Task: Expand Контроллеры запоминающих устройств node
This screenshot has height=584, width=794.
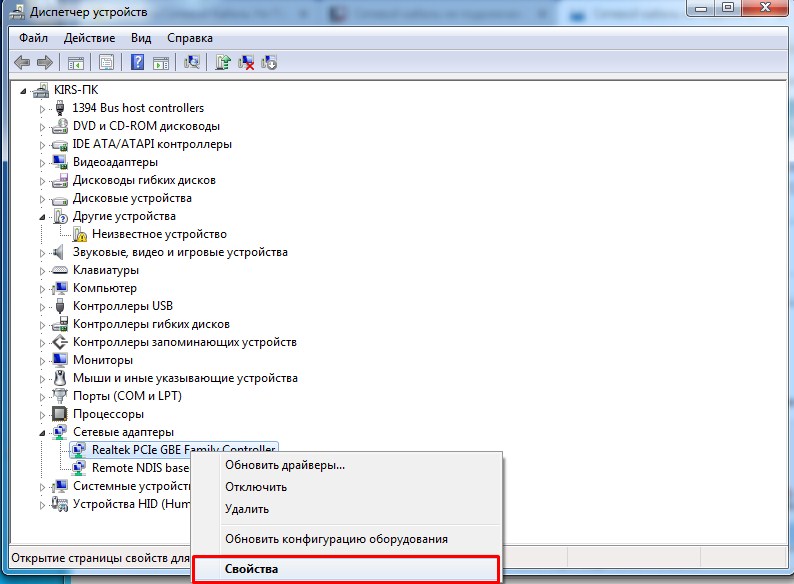Action: (x=43, y=343)
